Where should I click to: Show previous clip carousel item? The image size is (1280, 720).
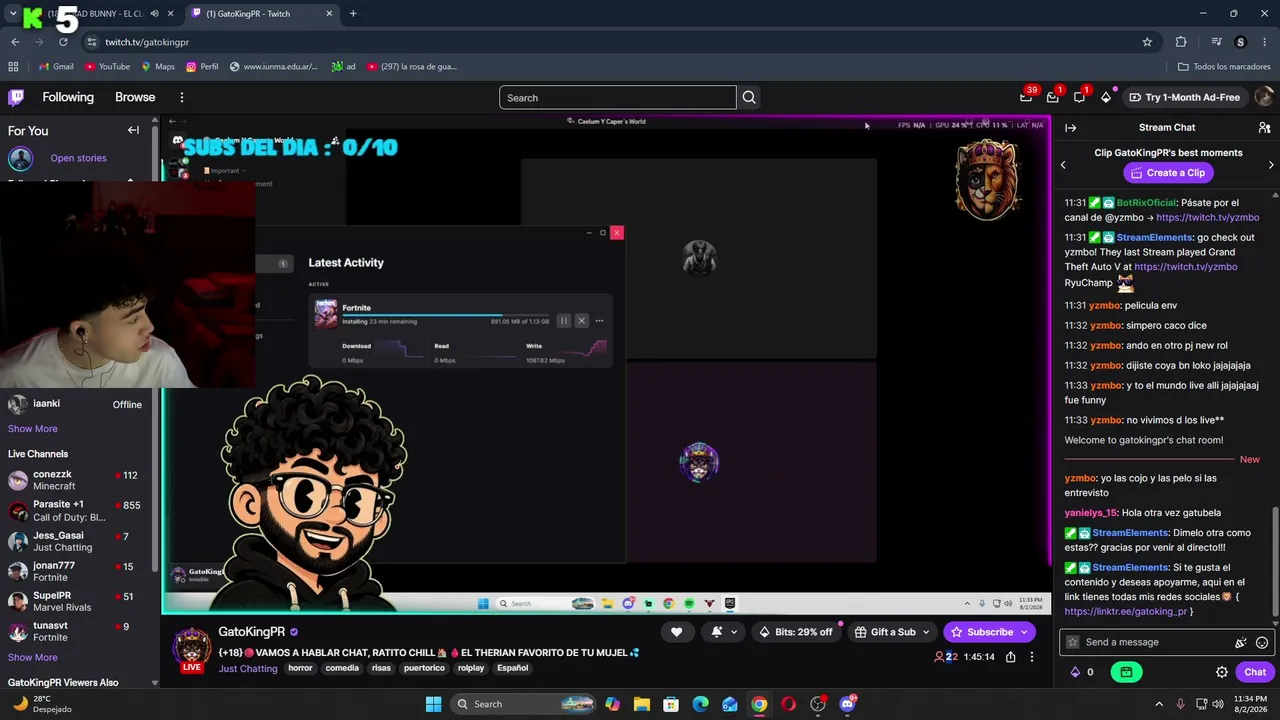tap(1063, 165)
